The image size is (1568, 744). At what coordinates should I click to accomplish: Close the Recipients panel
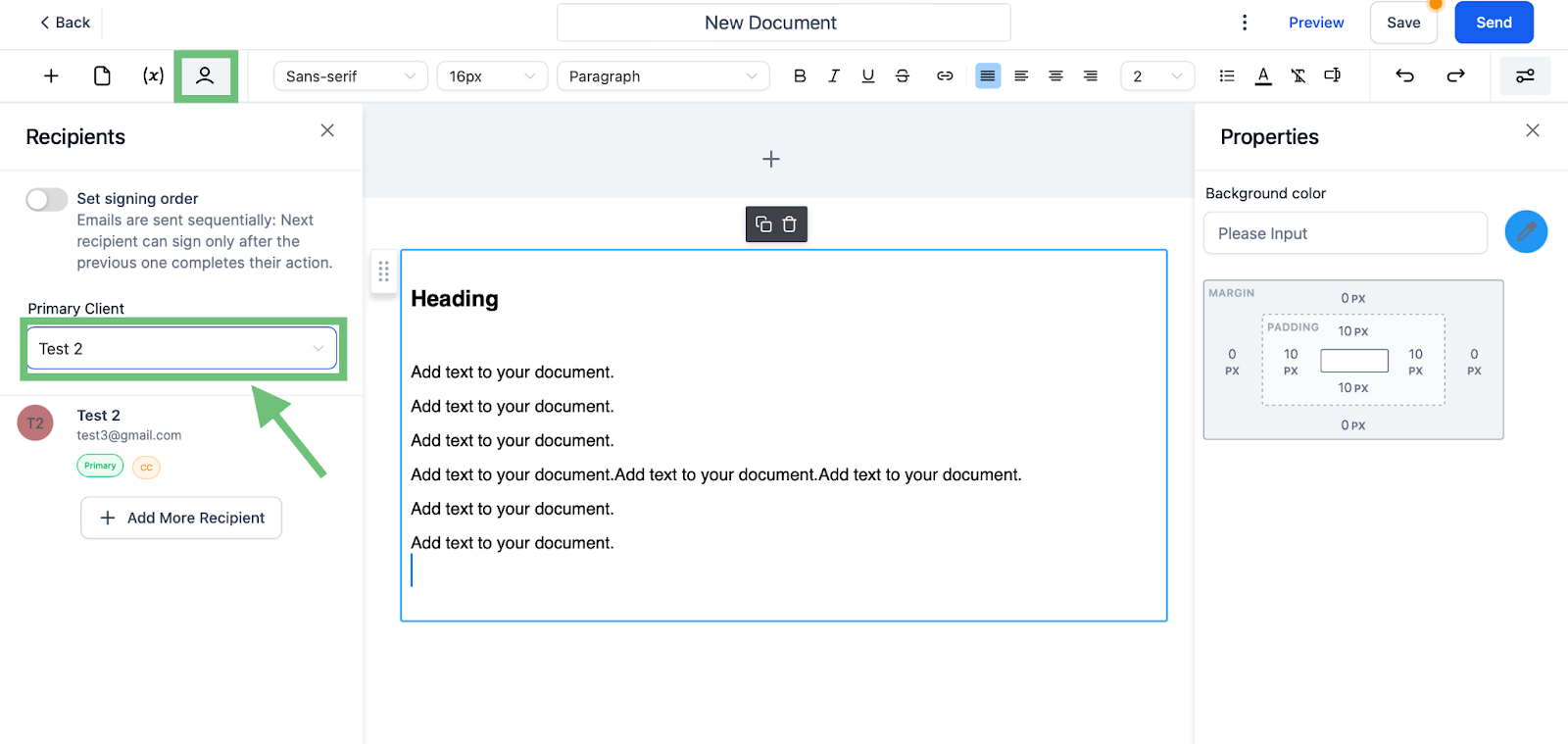pos(327,130)
